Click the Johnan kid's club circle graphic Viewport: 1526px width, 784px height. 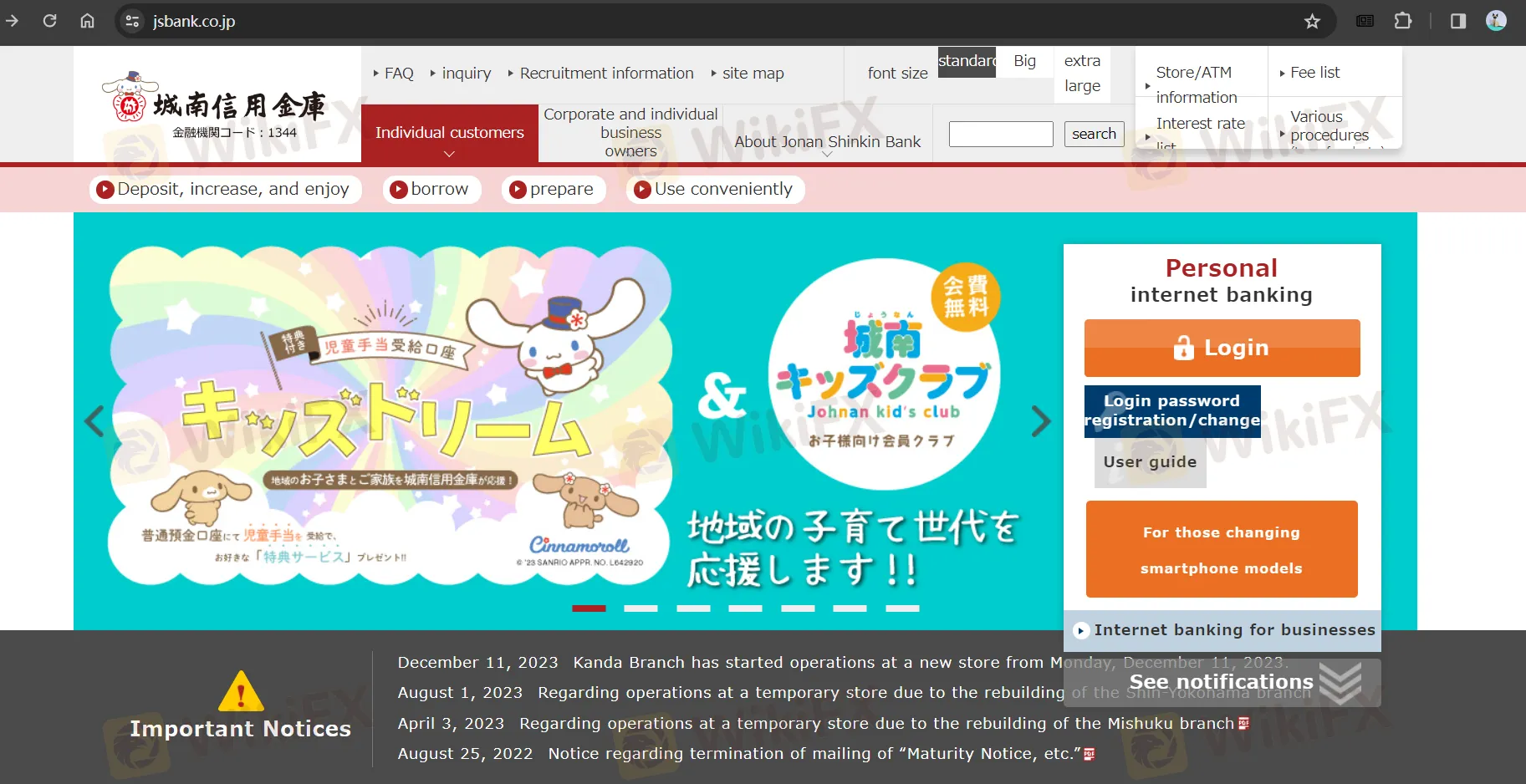(885, 374)
